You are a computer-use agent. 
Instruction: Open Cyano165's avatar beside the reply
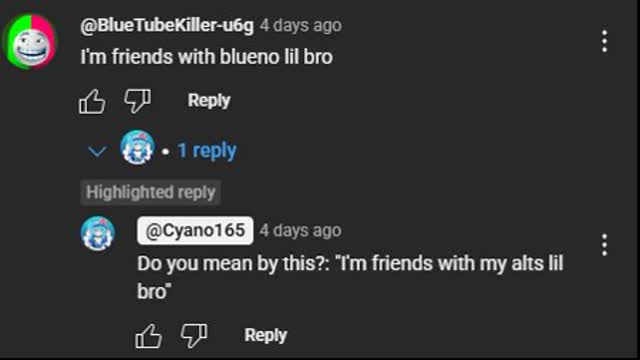pos(98,233)
